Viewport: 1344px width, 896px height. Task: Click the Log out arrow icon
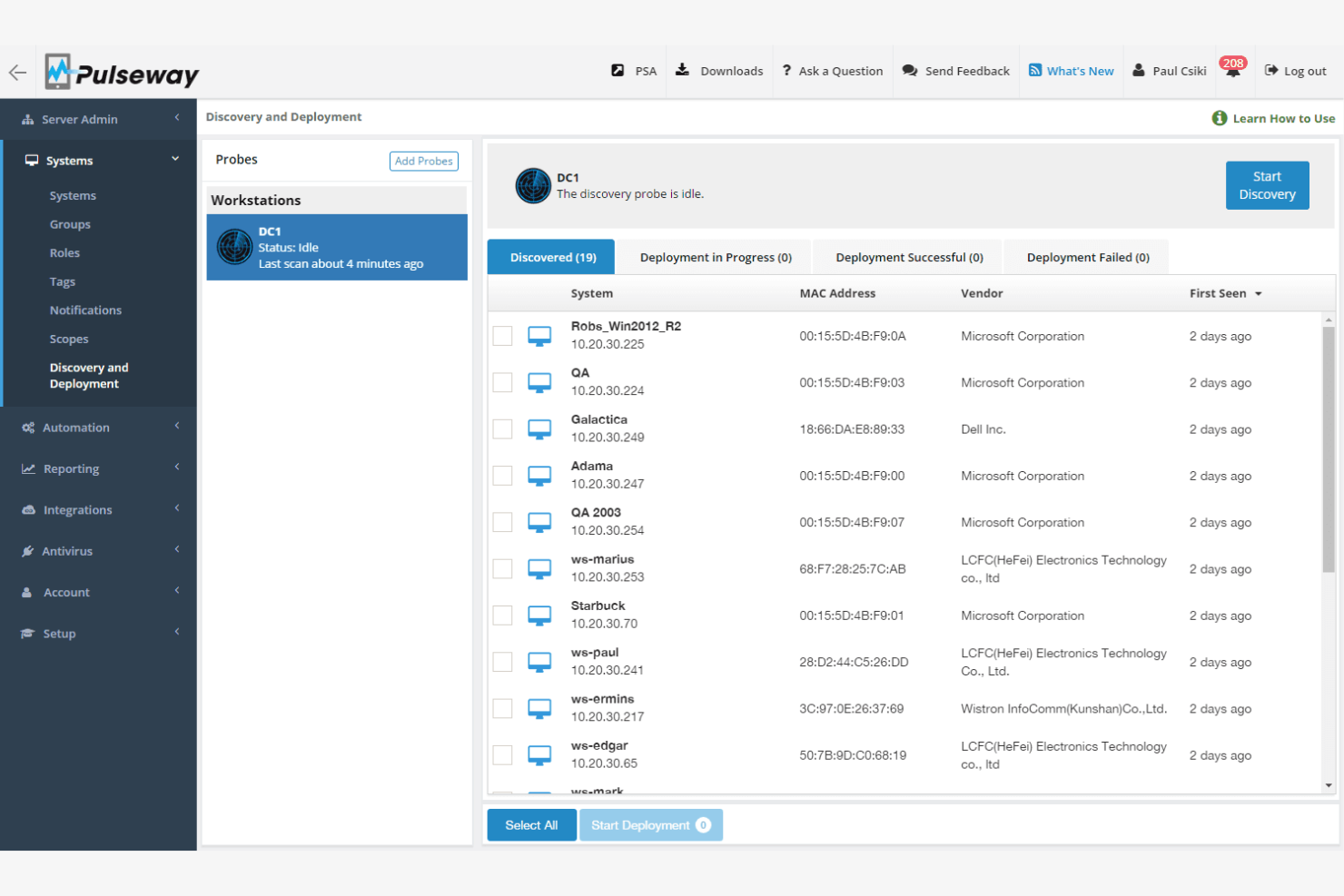pos(1271,70)
